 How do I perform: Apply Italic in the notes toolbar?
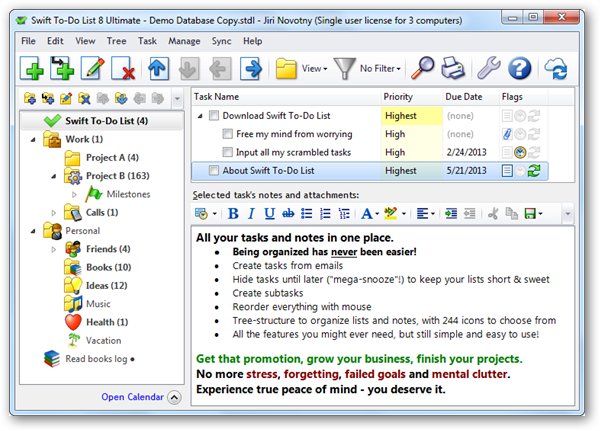point(251,214)
